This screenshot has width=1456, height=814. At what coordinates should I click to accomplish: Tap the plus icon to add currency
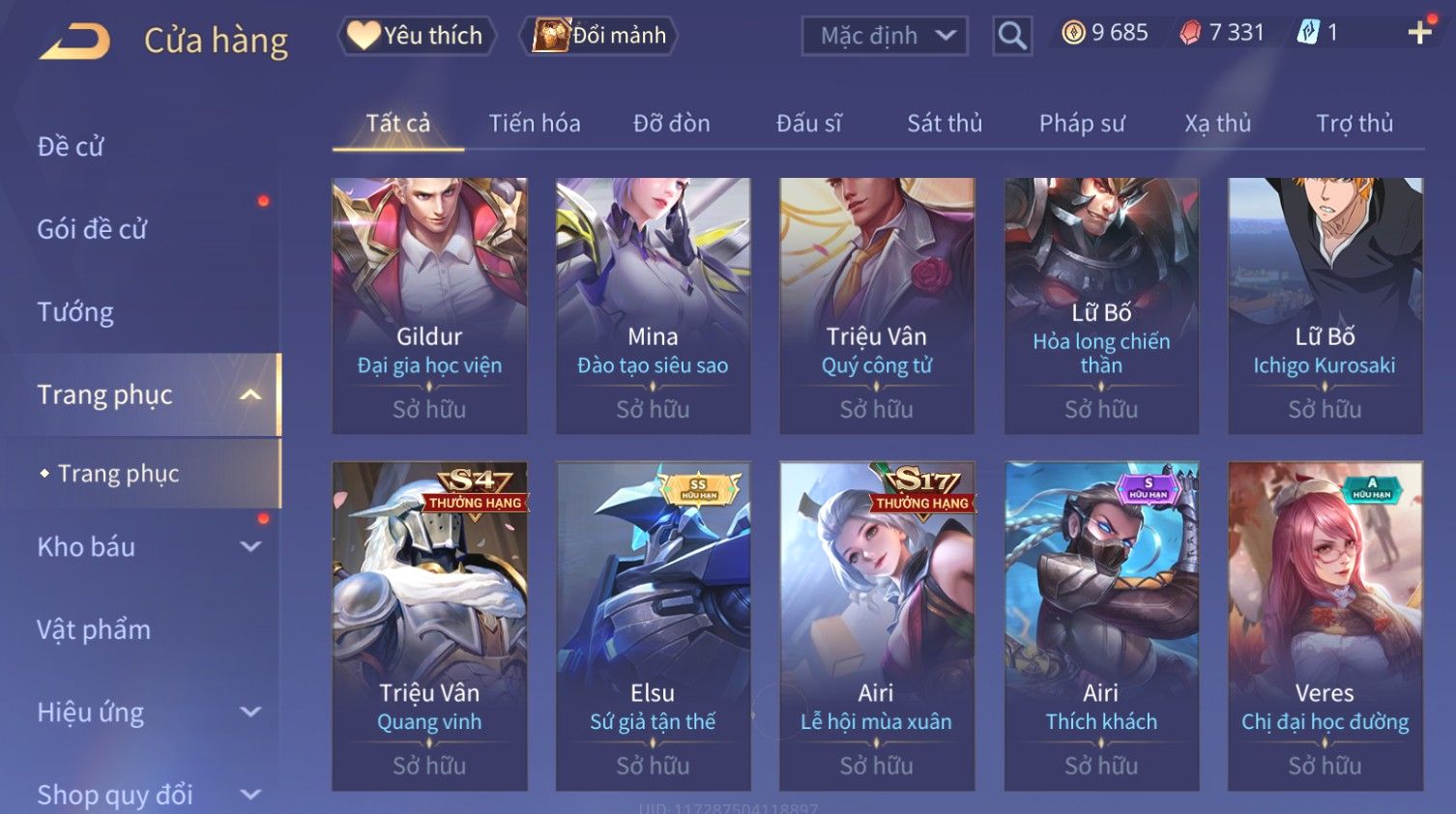tap(1419, 33)
